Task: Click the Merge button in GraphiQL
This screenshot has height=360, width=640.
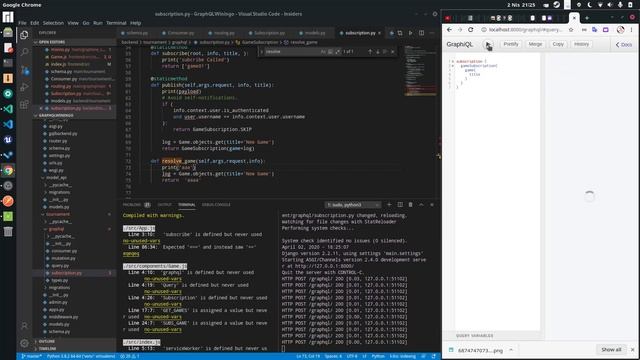Action: pyautogui.click(x=535, y=44)
